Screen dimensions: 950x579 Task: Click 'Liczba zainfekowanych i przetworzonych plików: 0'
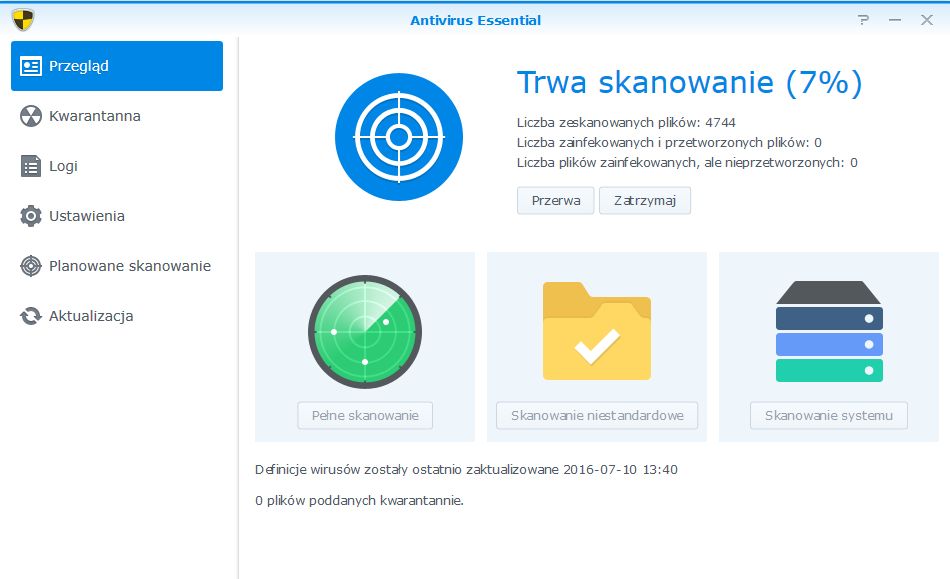pos(669,142)
